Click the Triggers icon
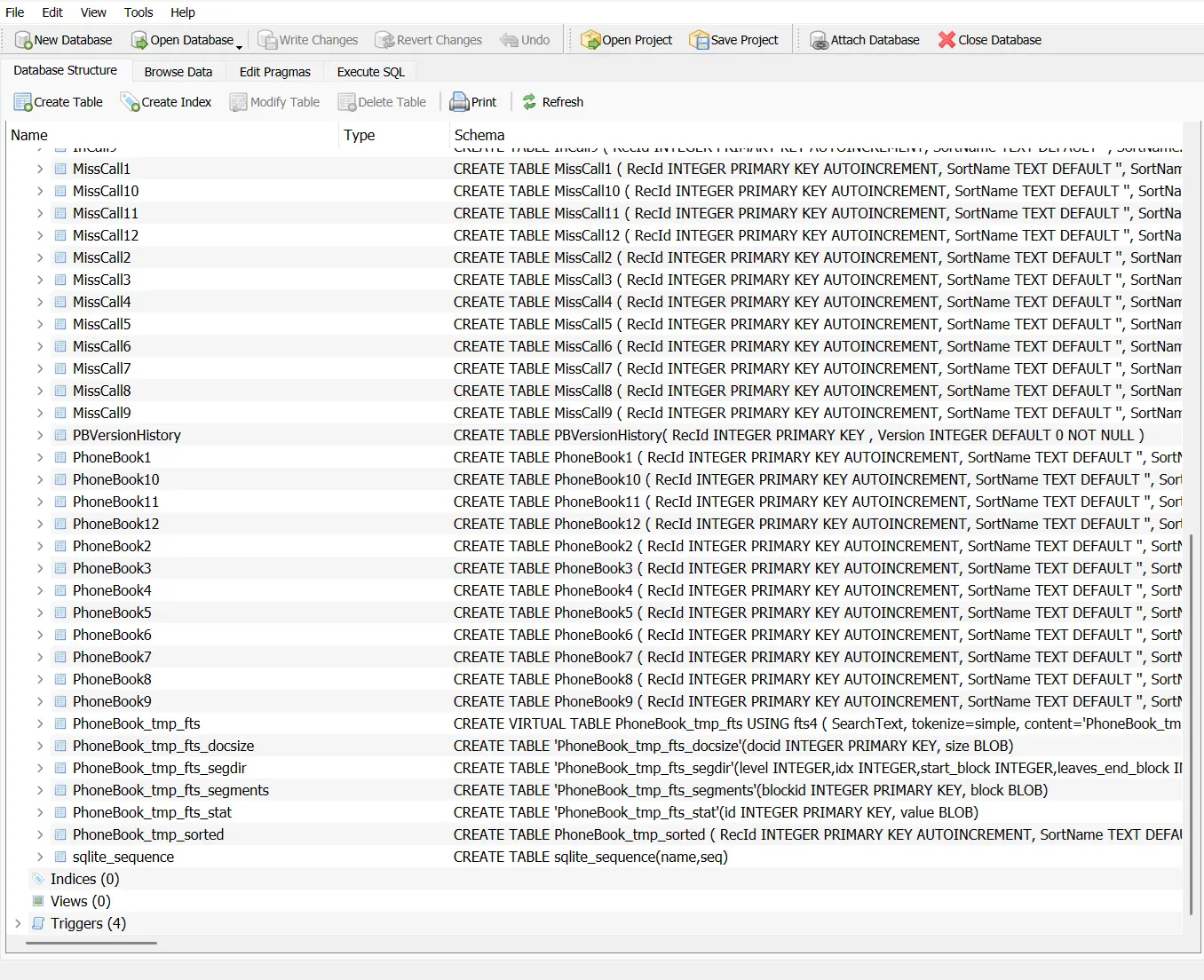The width and height of the screenshot is (1204, 980). coord(38,923)
